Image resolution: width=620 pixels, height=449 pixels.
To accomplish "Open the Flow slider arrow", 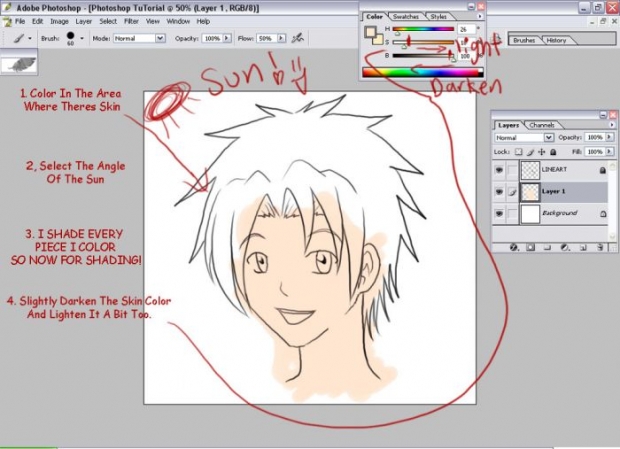I will [281, 38].
